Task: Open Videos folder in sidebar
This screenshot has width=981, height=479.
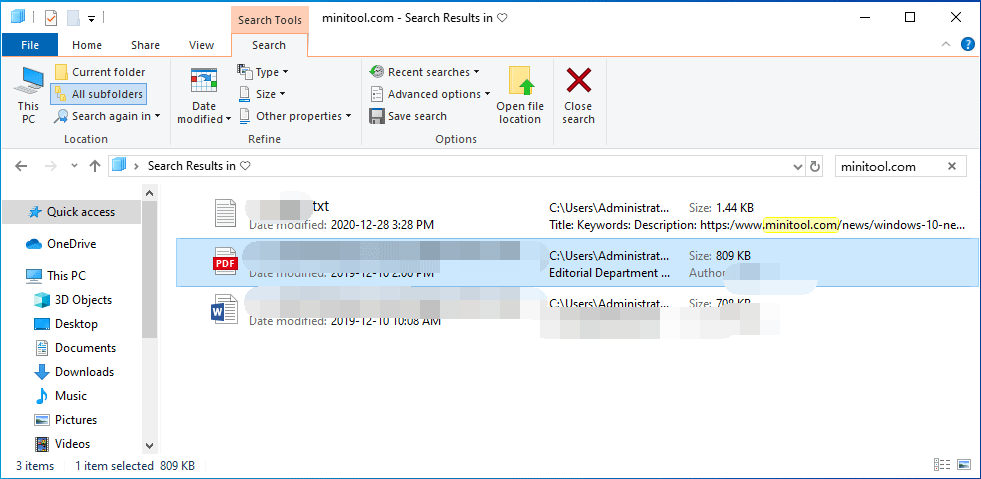Action: 63,444
